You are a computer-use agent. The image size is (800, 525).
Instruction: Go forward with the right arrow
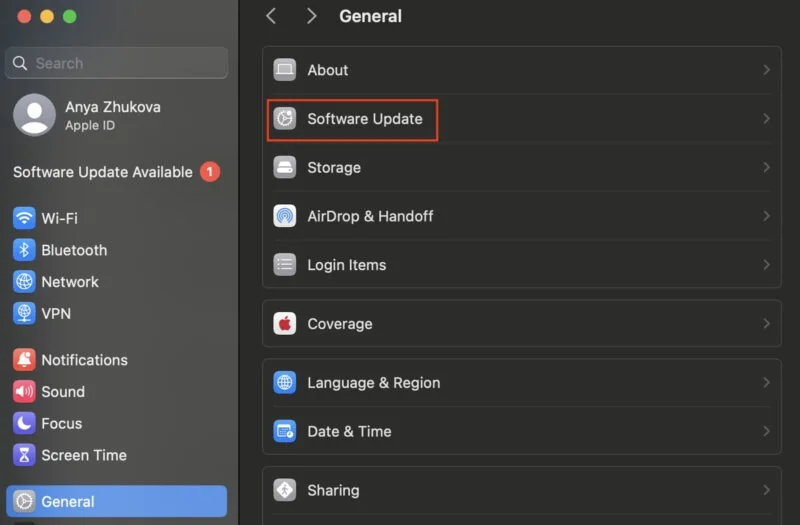(311, 16)
